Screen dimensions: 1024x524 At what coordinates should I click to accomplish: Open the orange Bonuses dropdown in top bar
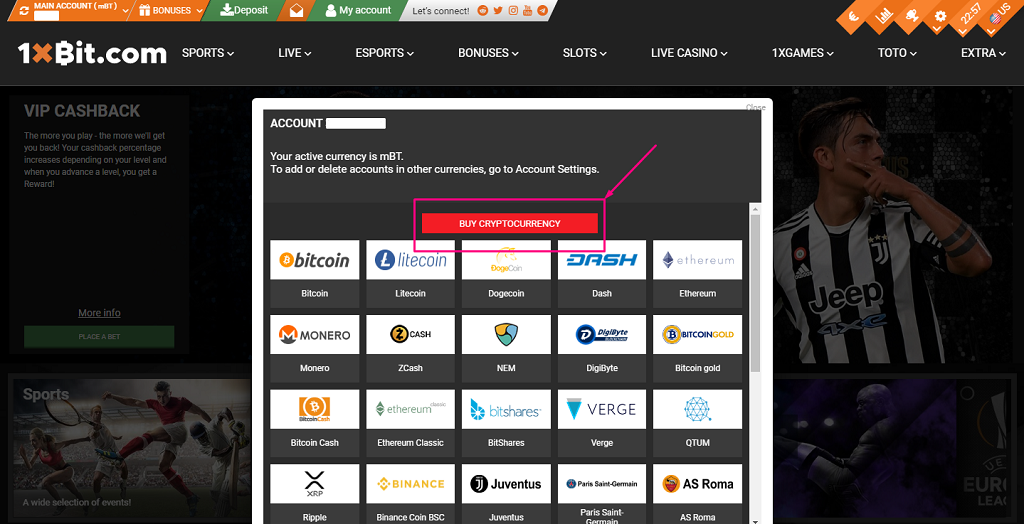click(x=171, y=11)
